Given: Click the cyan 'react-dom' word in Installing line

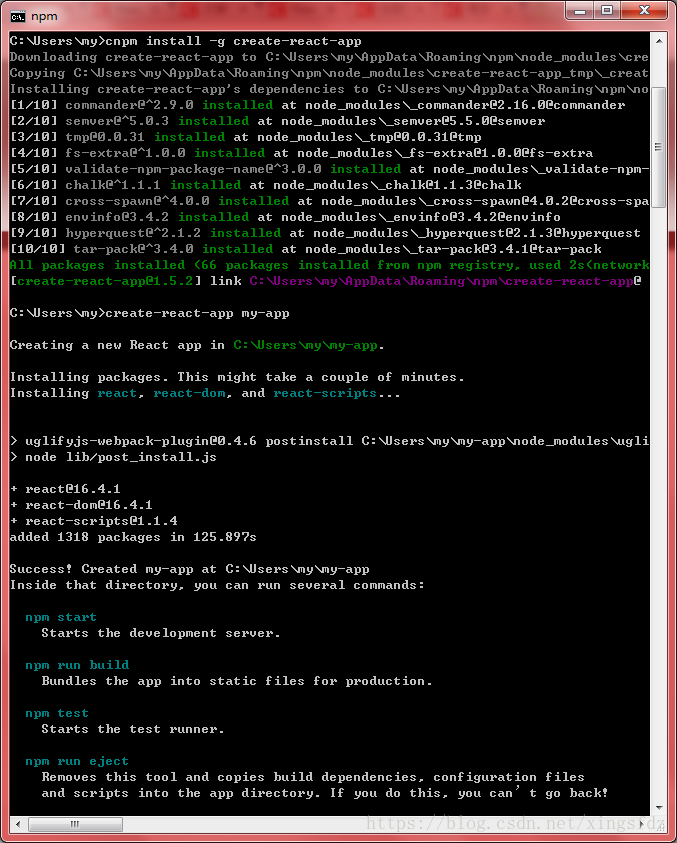Looking at the screenshot, I should click(x=189, y=394).
